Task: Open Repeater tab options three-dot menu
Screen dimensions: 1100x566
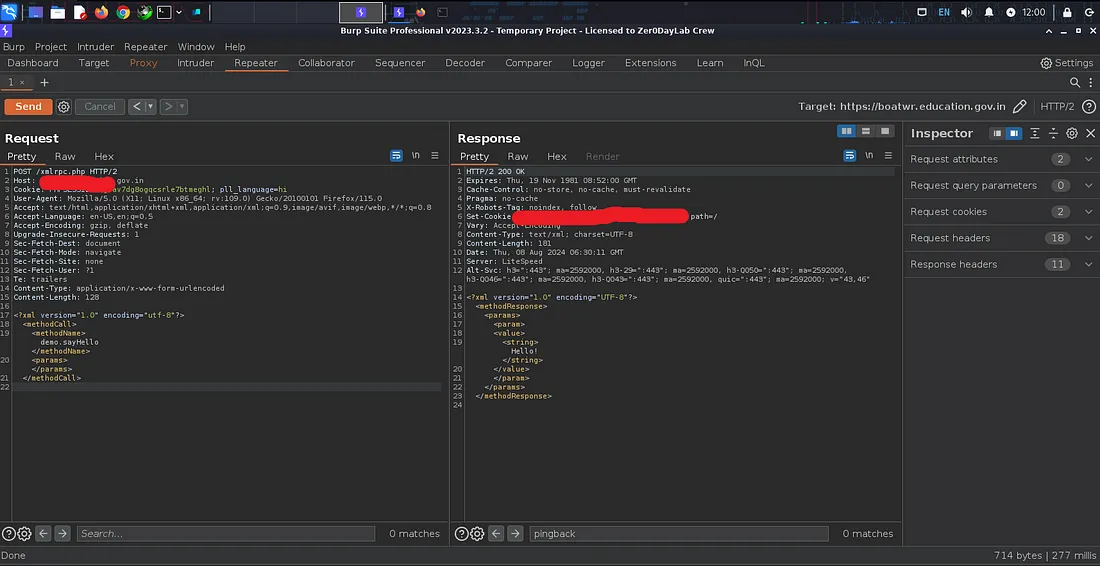Action: (x=1091, y=83)
